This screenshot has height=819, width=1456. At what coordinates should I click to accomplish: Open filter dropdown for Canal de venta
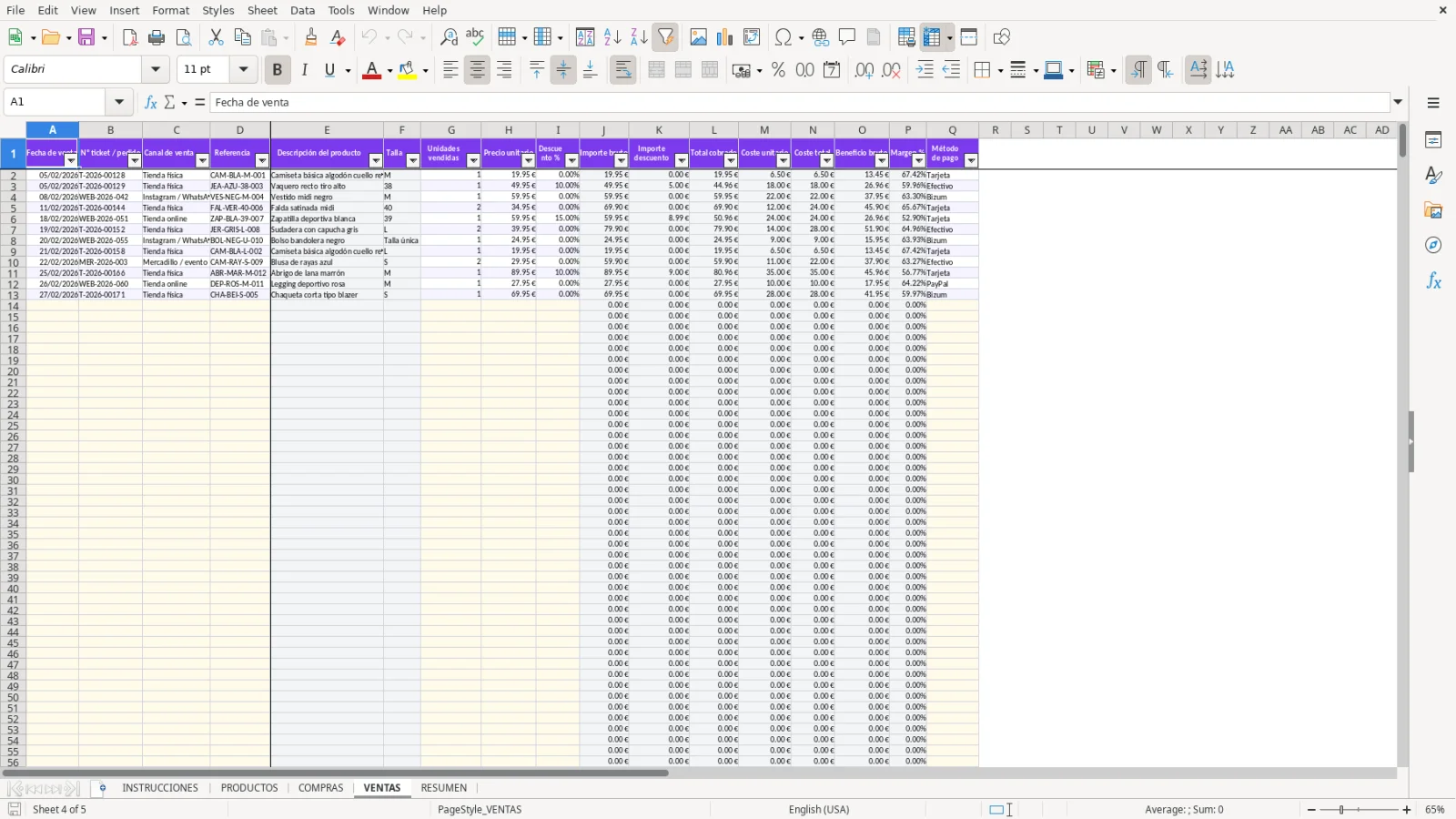point(203,161)
